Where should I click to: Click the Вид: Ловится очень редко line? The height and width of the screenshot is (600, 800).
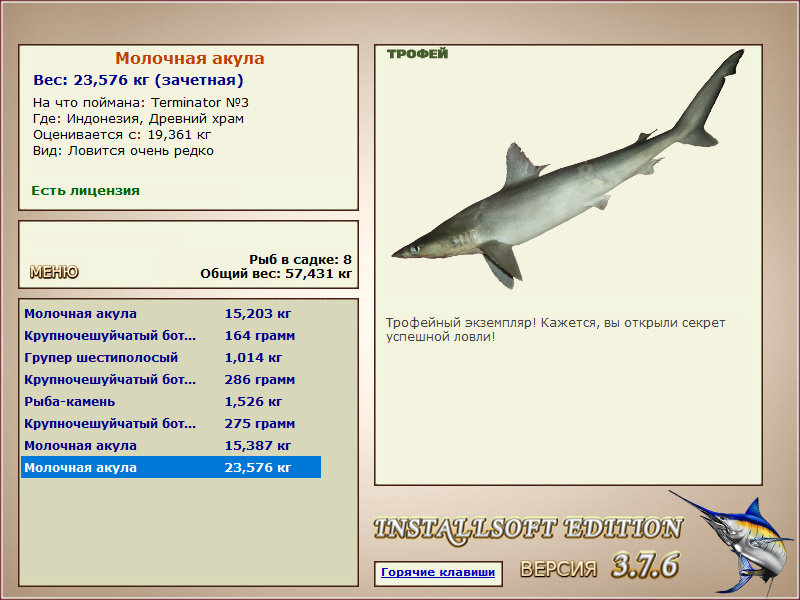pos(123,151)
